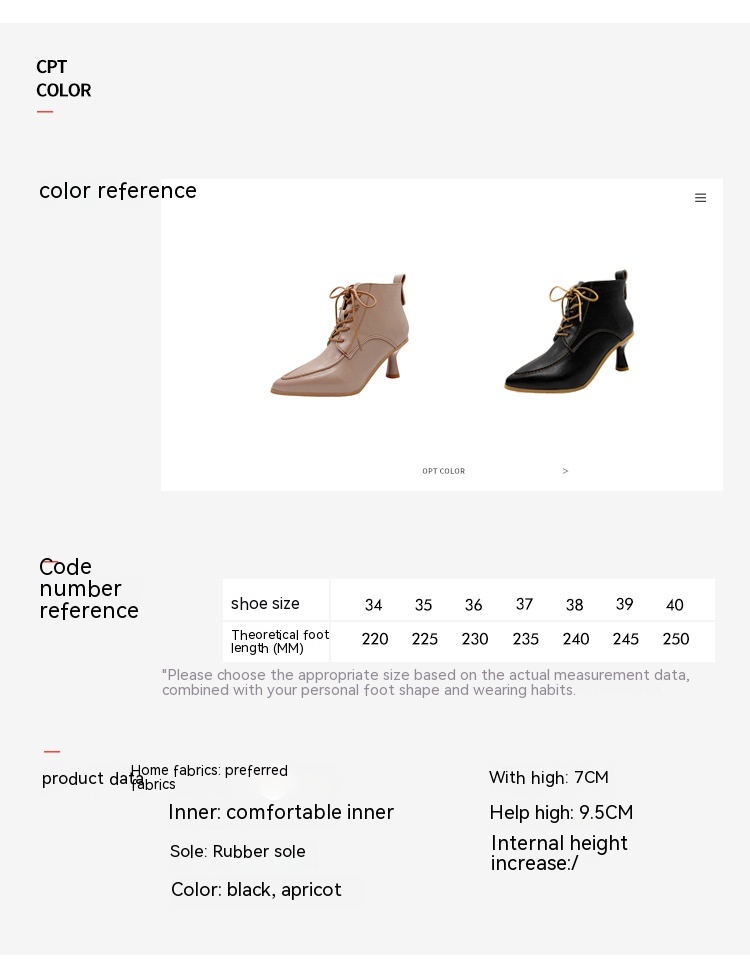Select the apricot lace-up boot image
The image size is (750, 966).
click(x=341, y=334)
